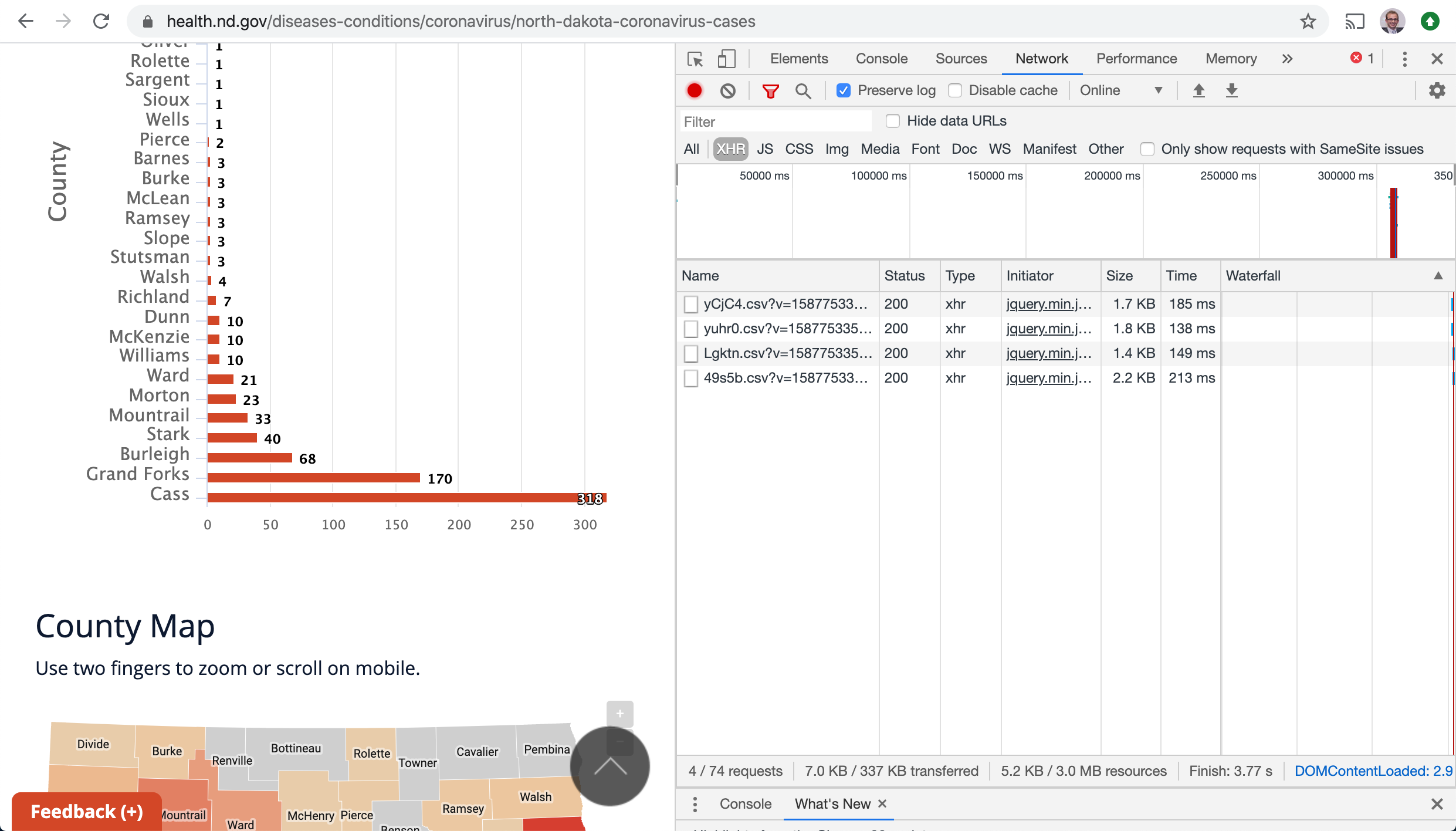Enable Disable cache checkbox

point(955,90)
